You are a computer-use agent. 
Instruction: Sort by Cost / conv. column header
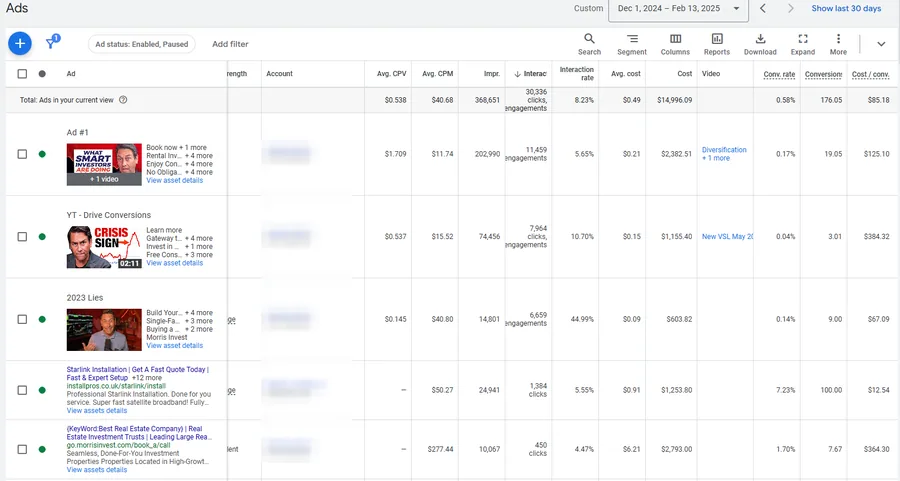click(870, 74)
